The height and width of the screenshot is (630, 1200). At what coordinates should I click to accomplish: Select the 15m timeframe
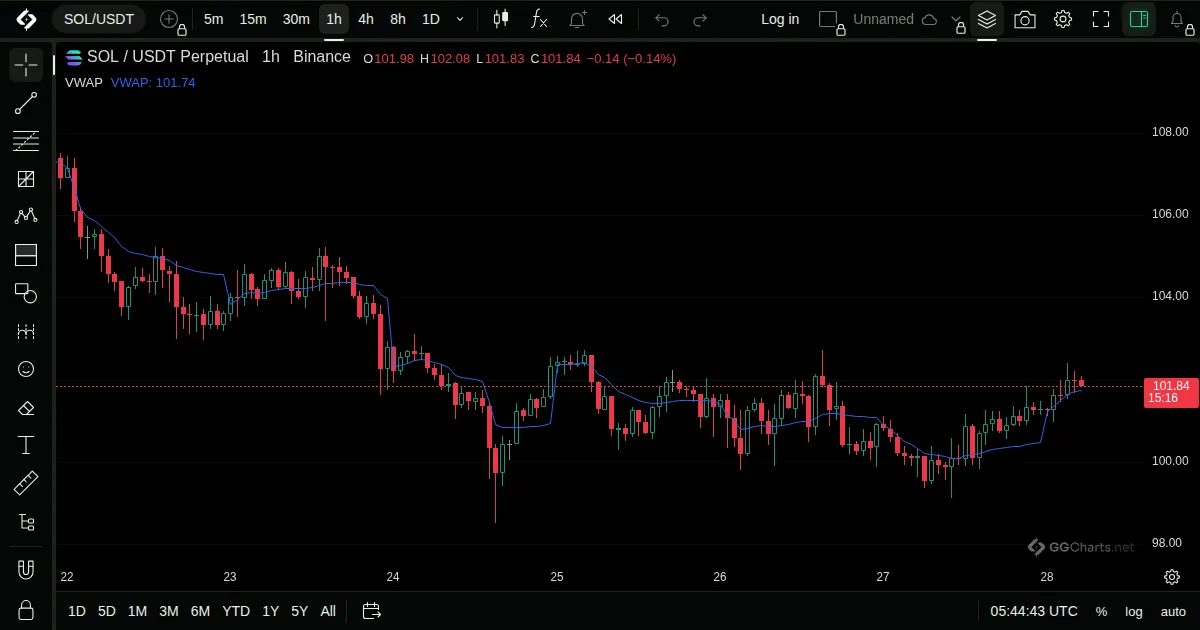coord(253,19)
